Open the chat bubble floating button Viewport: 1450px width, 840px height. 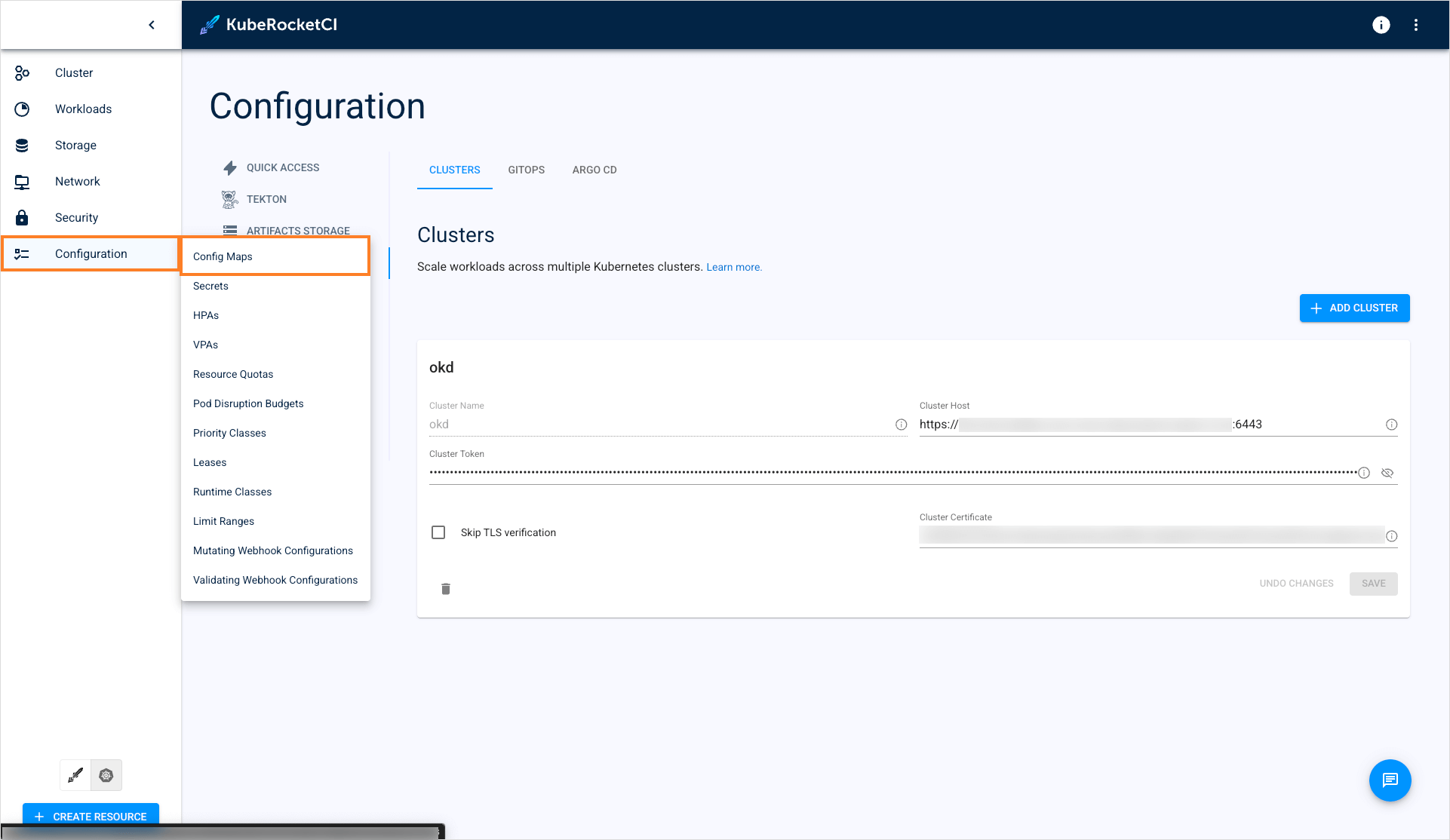point(1390,780)
